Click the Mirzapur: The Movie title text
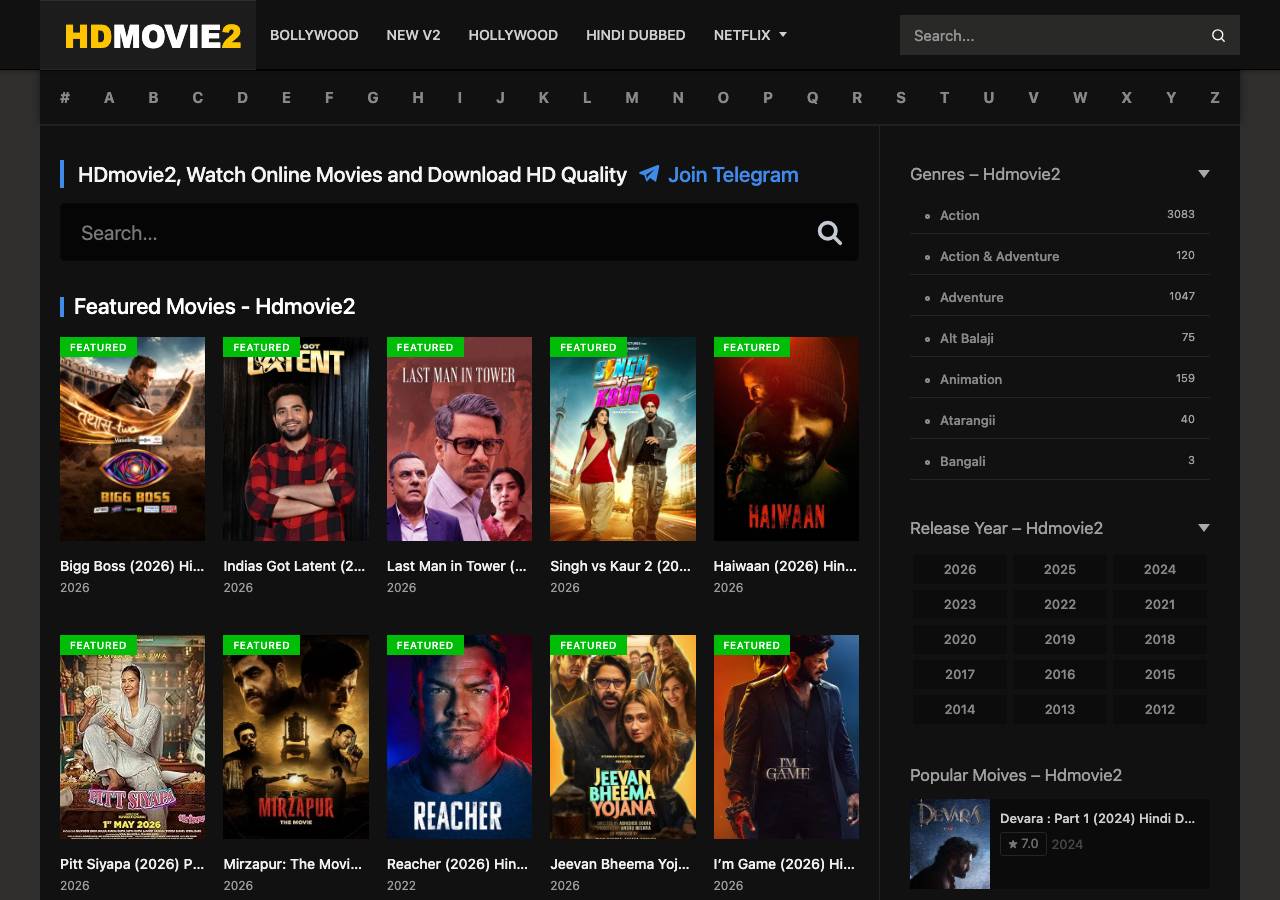1280x900 pixels. 295,864
